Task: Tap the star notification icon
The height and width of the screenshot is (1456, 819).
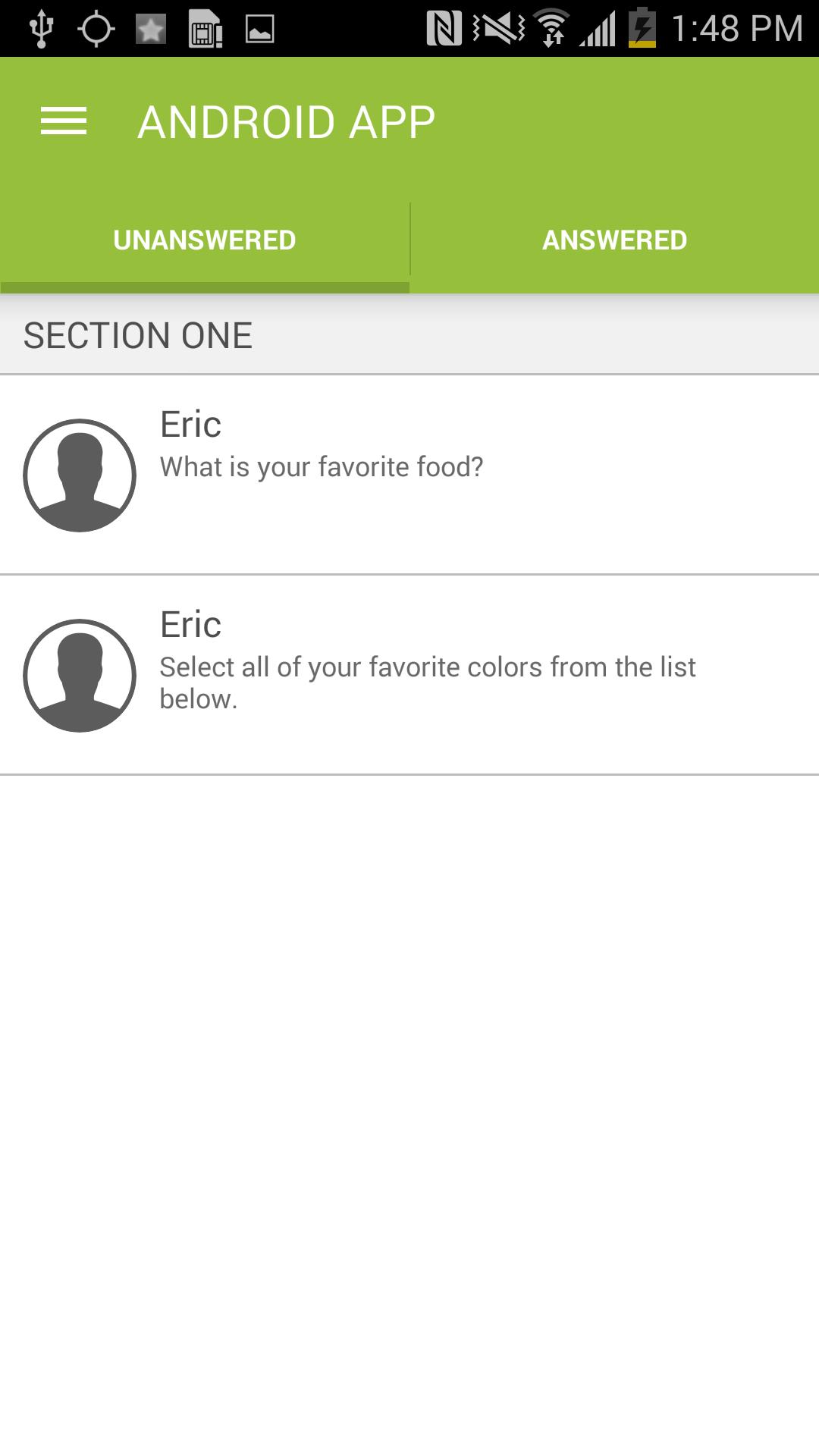Action: point(151,30)
